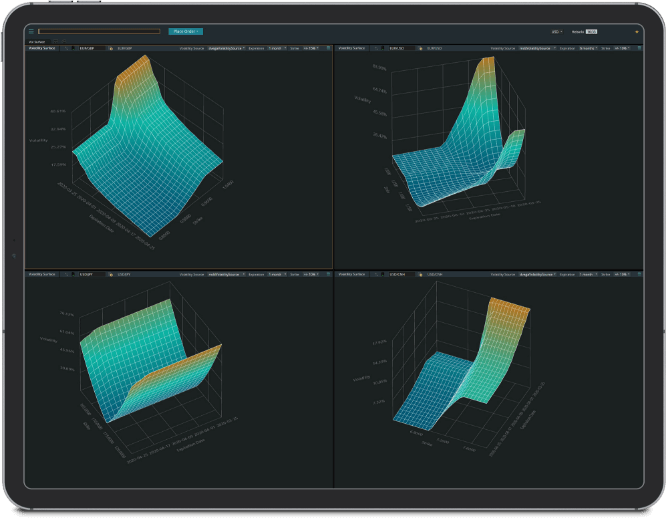The height and width of the screenshot is (531, 668).
Task: Select the Vol Surface tab
Action: (38, 41)
